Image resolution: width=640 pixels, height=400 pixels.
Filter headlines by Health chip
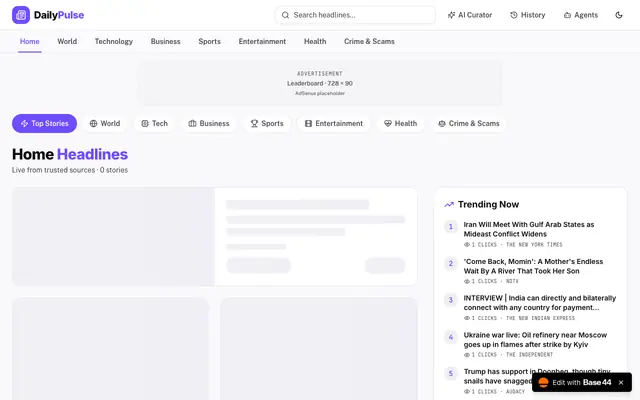400,124
